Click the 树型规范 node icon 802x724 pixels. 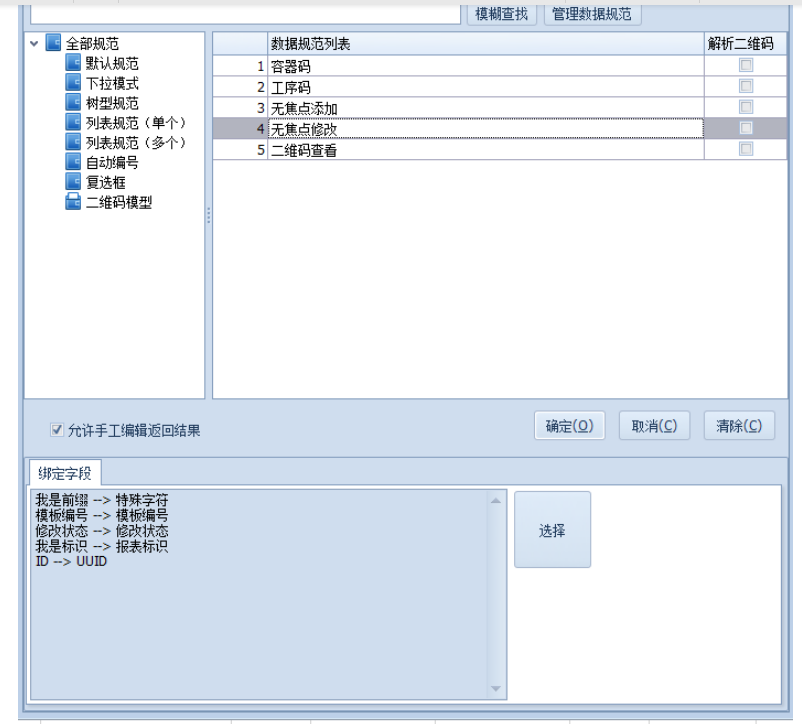point(73,103)
